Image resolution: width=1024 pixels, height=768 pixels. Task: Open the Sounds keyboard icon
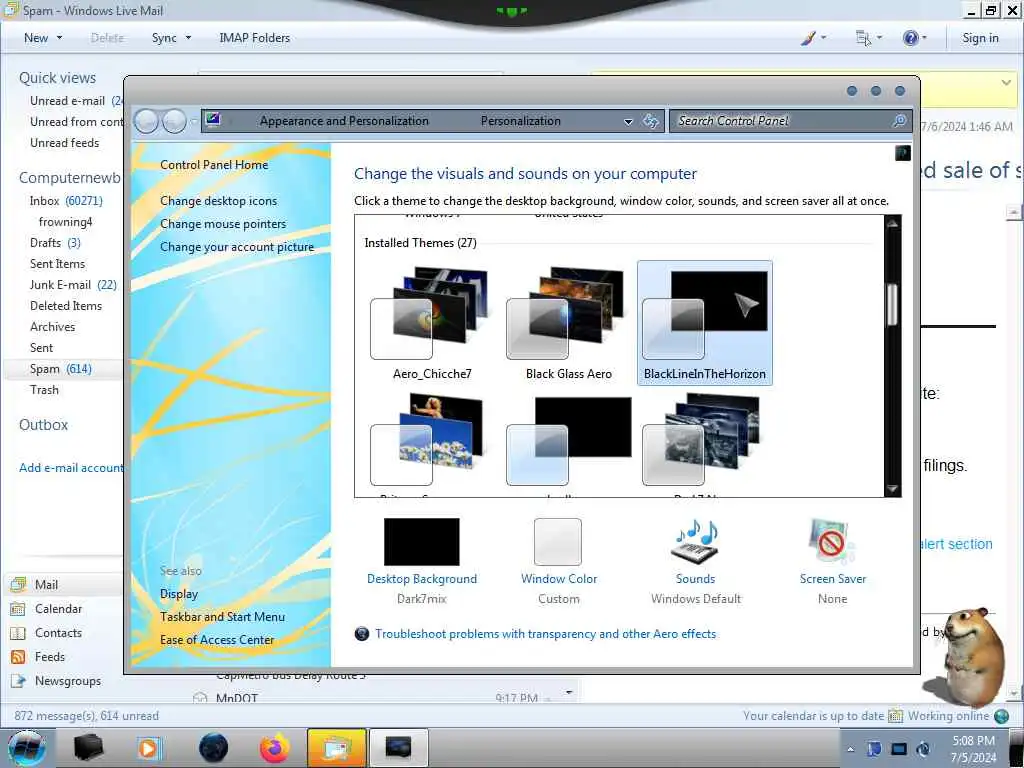[696, 542]
